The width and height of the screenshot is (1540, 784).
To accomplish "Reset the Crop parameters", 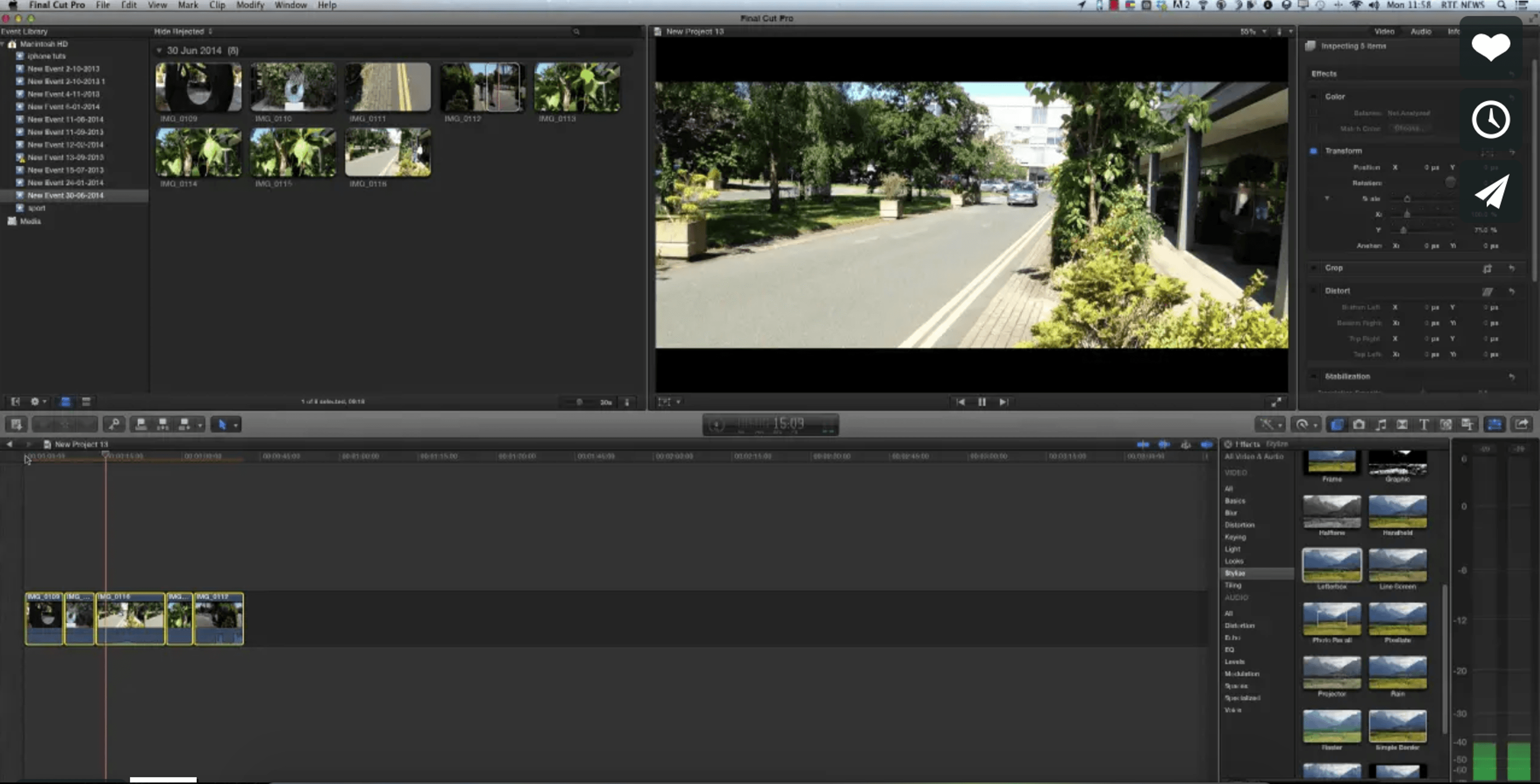I will click(1511, 268).
